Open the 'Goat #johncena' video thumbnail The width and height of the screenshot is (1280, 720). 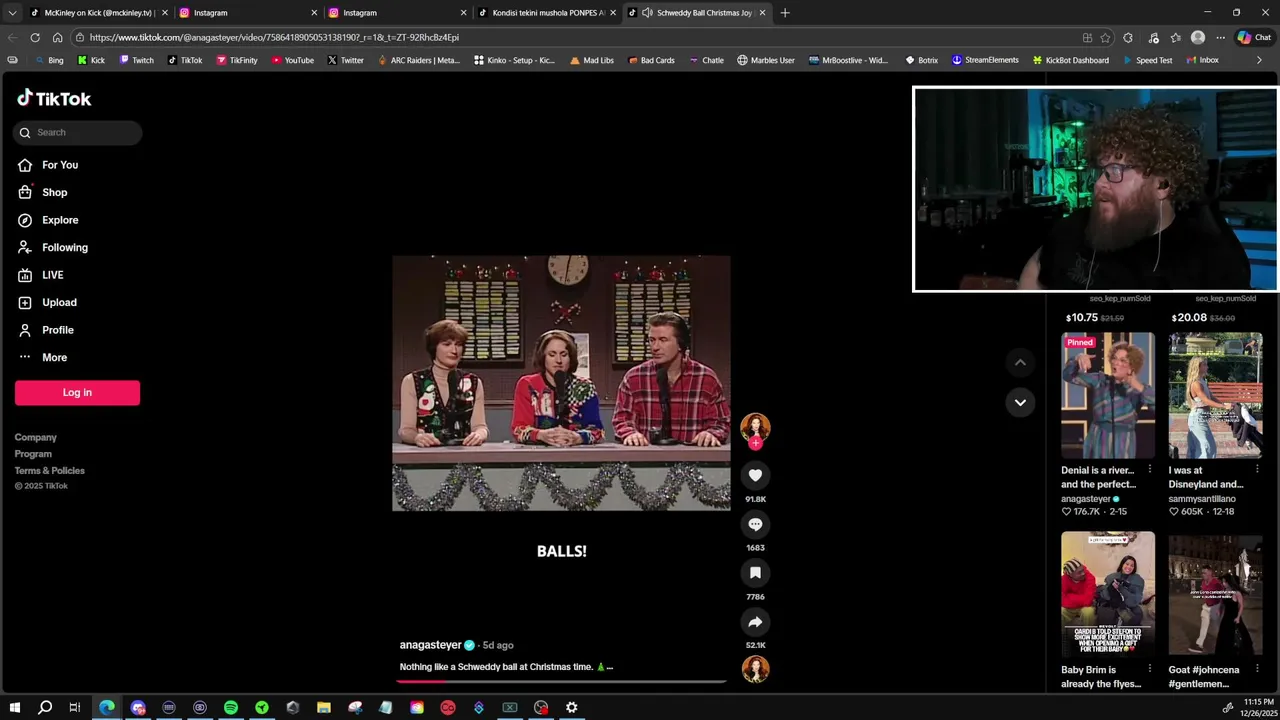point(1215,594)
